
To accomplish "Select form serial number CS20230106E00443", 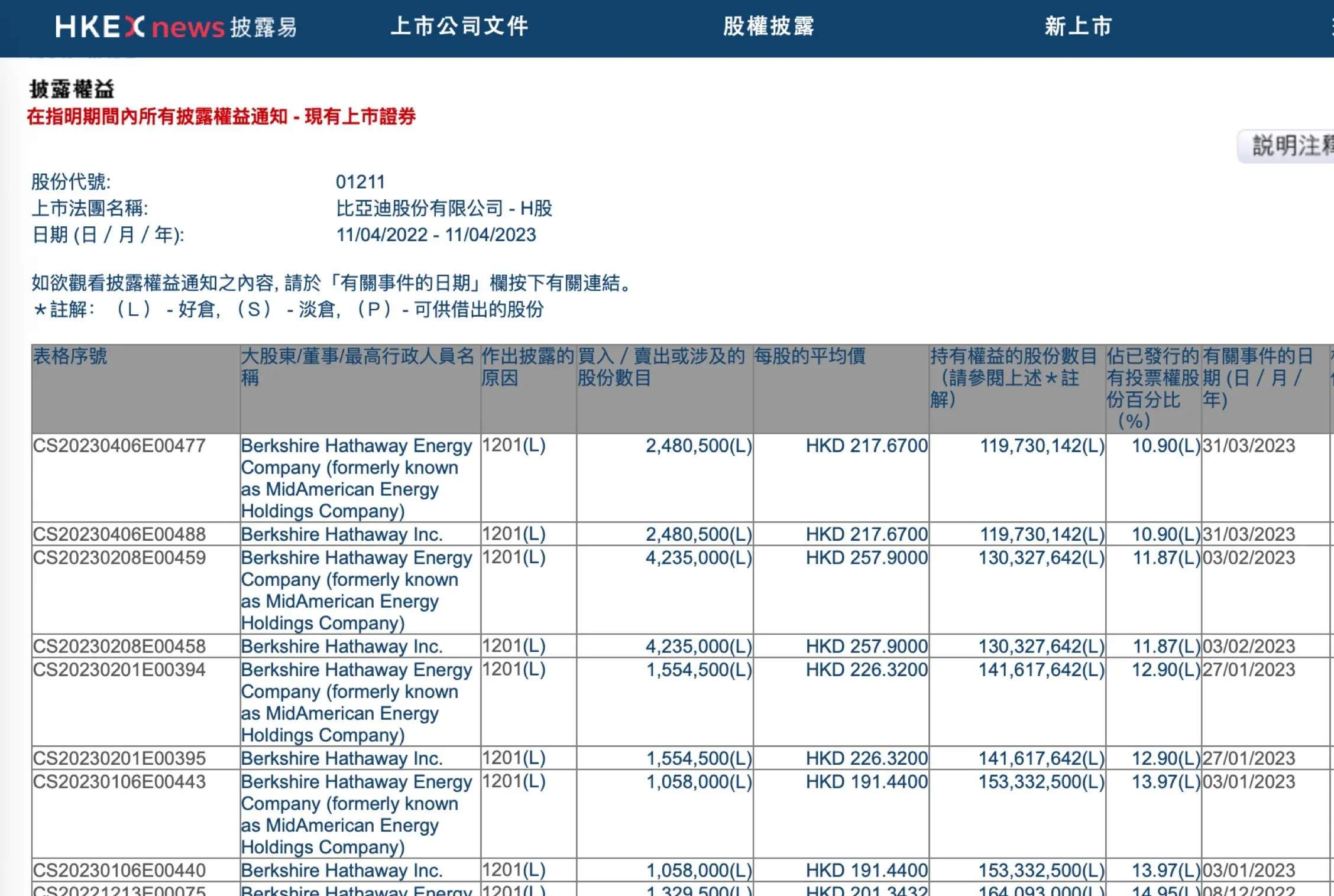I will pos(119,781).
